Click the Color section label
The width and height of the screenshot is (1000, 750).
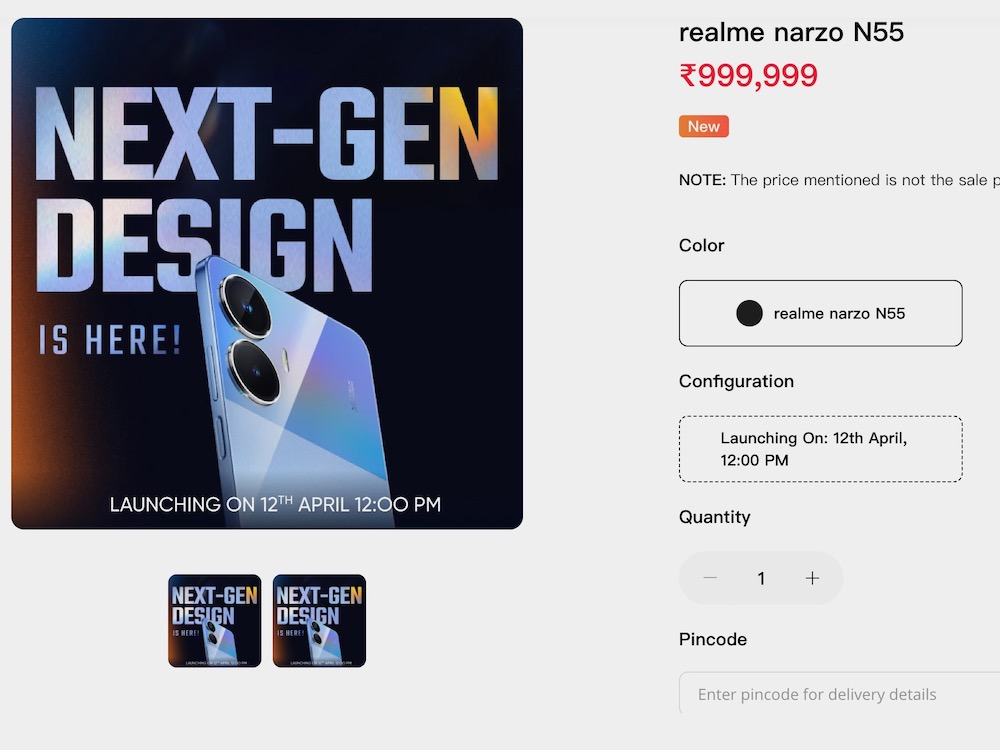[x=702, y=246]
